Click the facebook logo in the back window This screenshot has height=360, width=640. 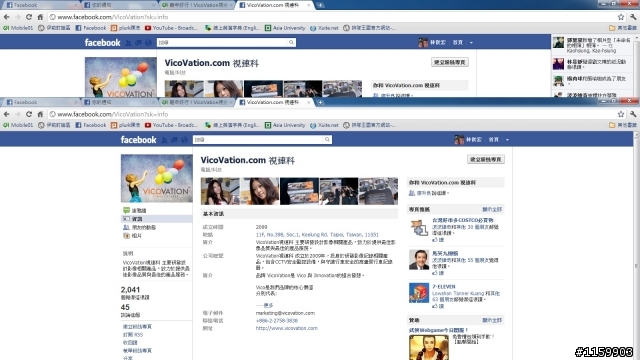(x=102, y=42)
